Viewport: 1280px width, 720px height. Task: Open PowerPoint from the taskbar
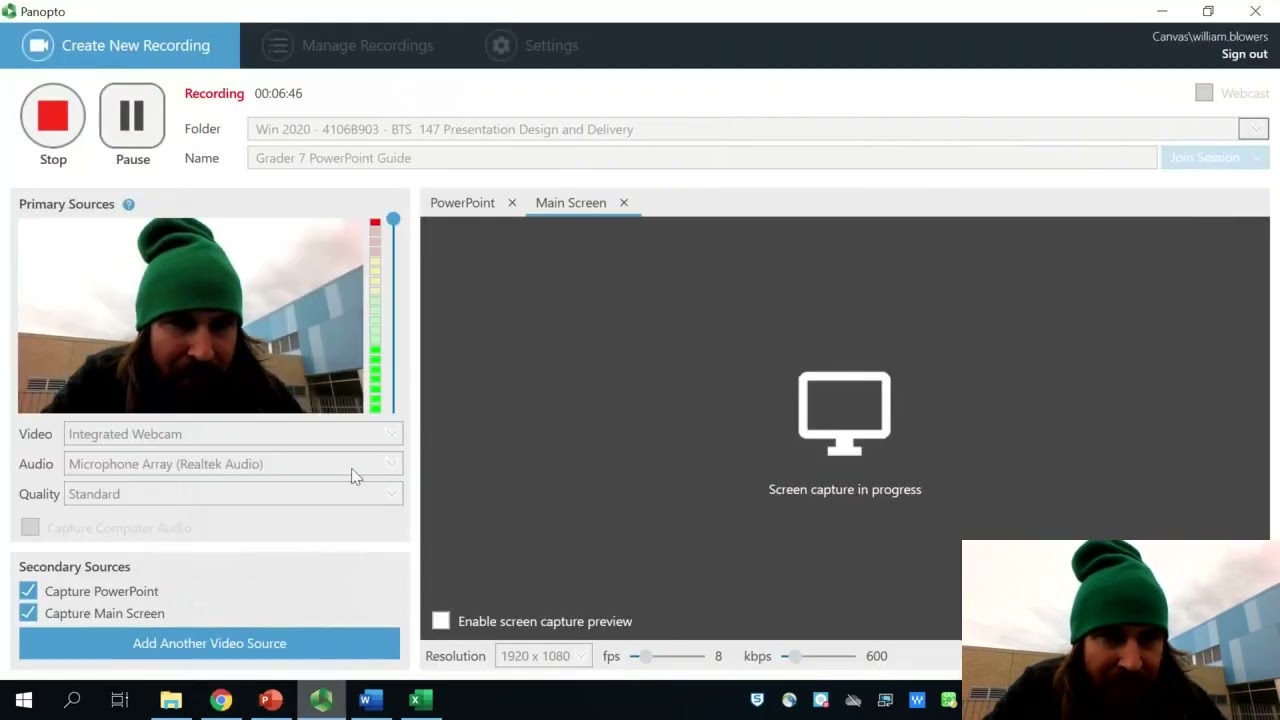coord(271,700)
